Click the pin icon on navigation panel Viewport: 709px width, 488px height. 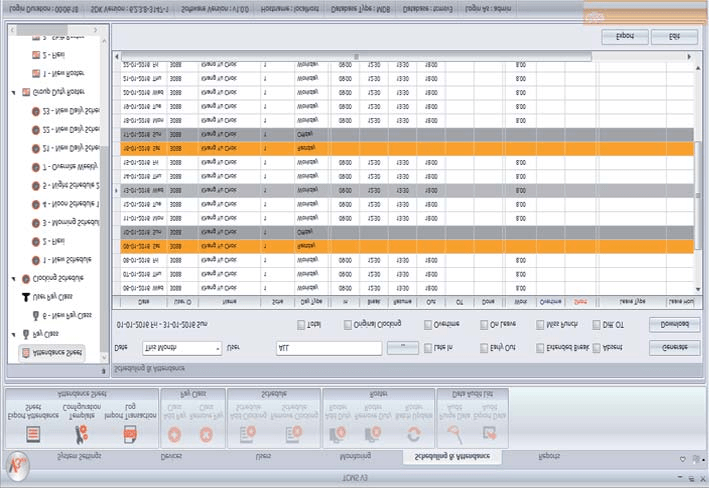point(103,371)
